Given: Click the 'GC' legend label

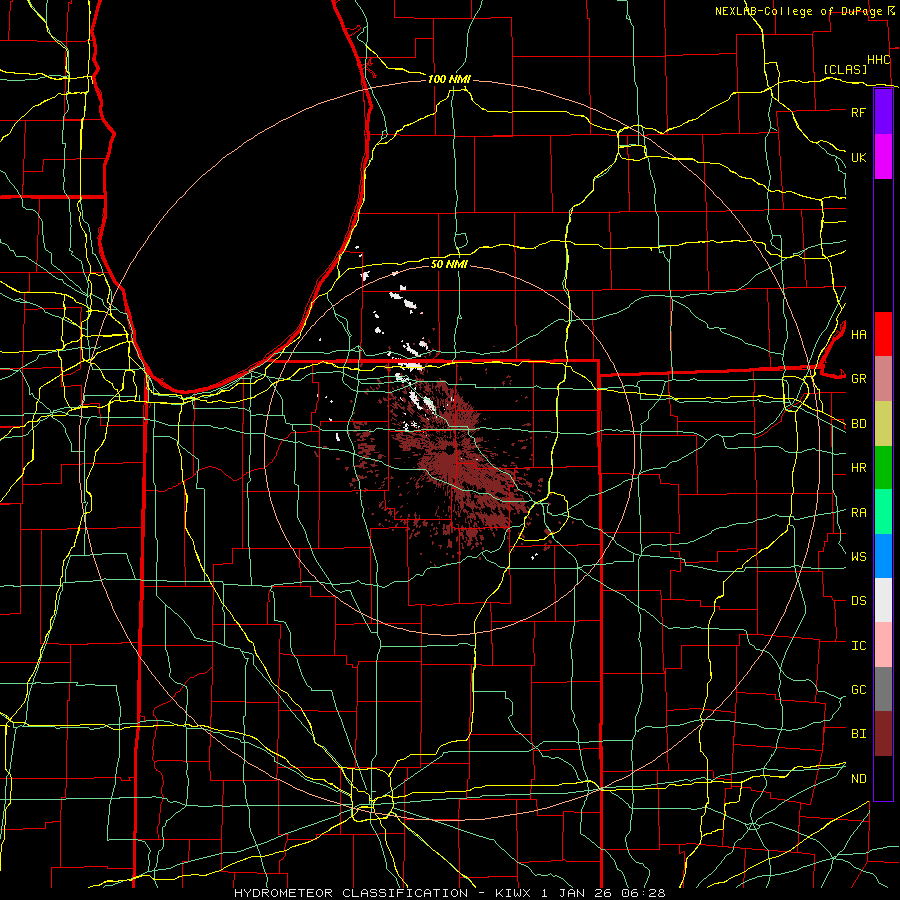Looking at the screenshot, I should coord(858,690).
